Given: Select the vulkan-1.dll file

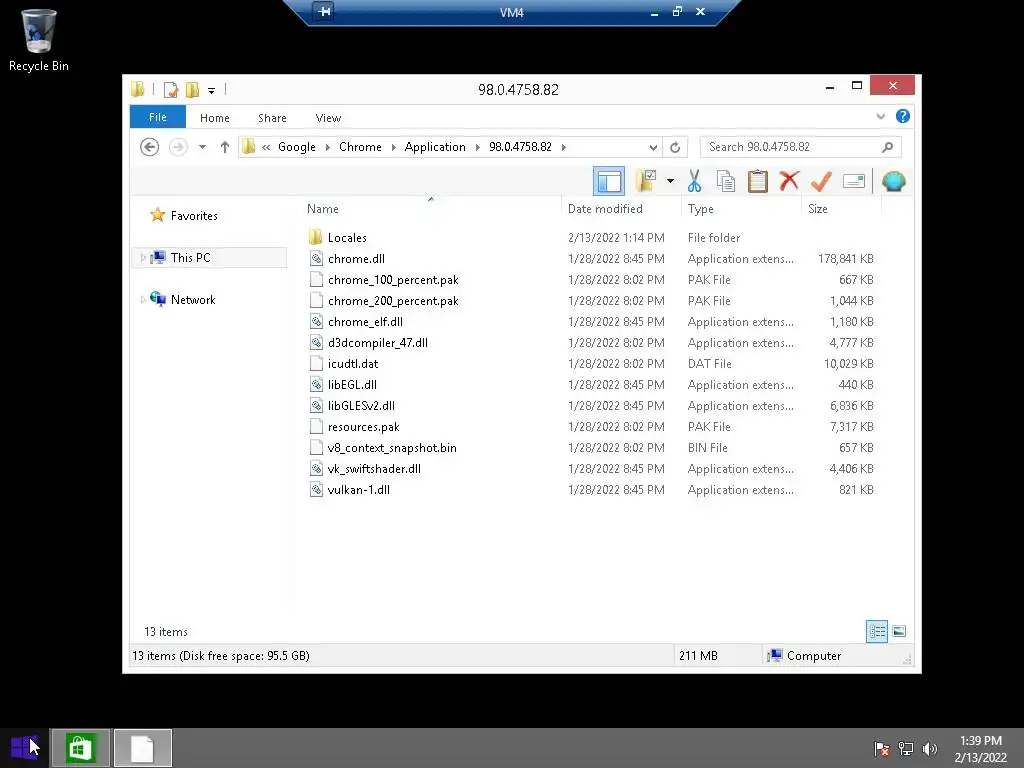Looking at the screenshot, I should coord(359,489).
